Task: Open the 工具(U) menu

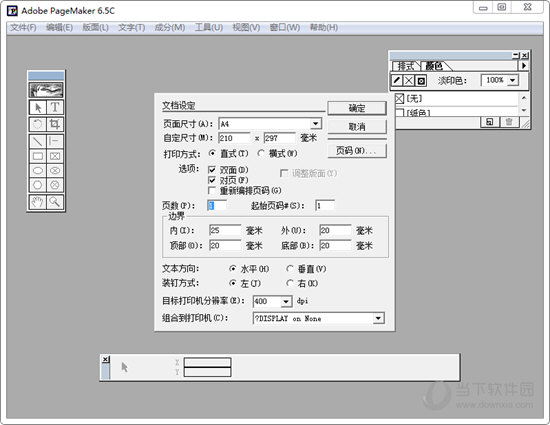Action: tap(209, 28)
